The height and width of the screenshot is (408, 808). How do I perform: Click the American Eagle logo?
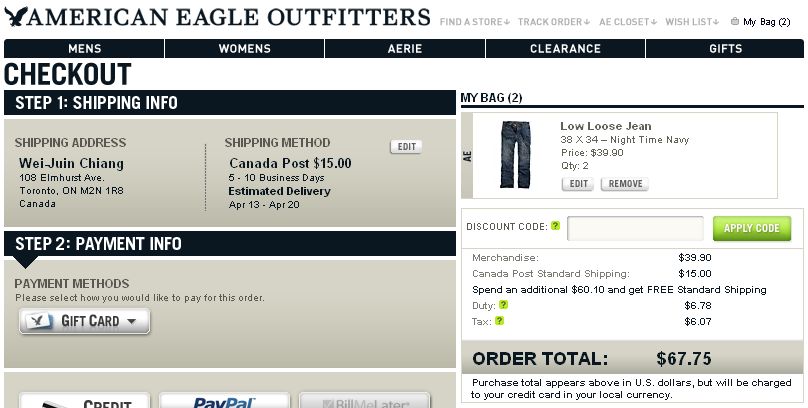pos(217,17)
